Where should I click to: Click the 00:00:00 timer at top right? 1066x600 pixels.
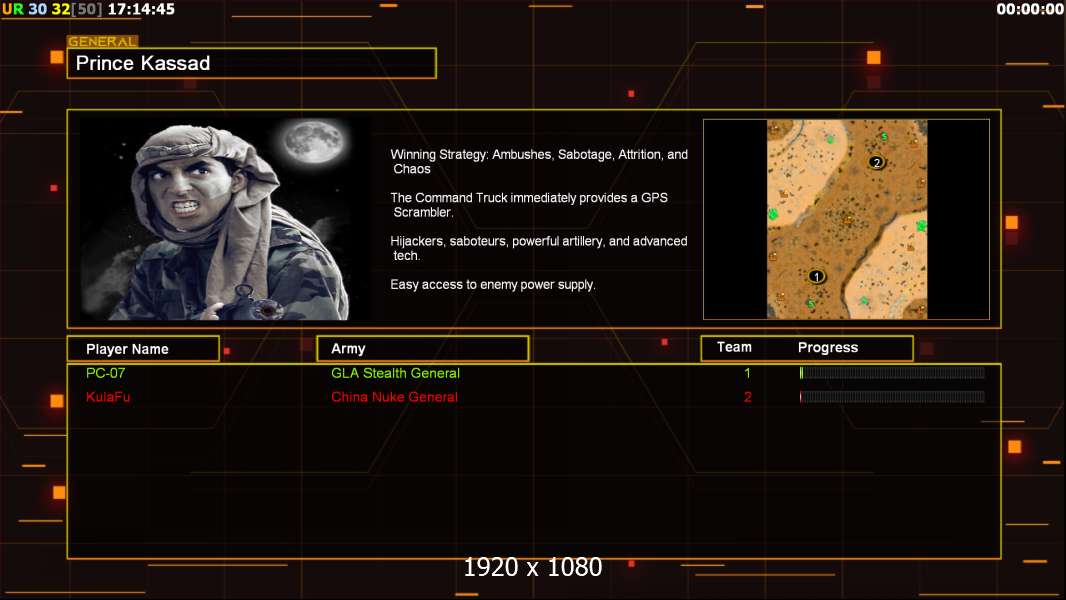1030,10
